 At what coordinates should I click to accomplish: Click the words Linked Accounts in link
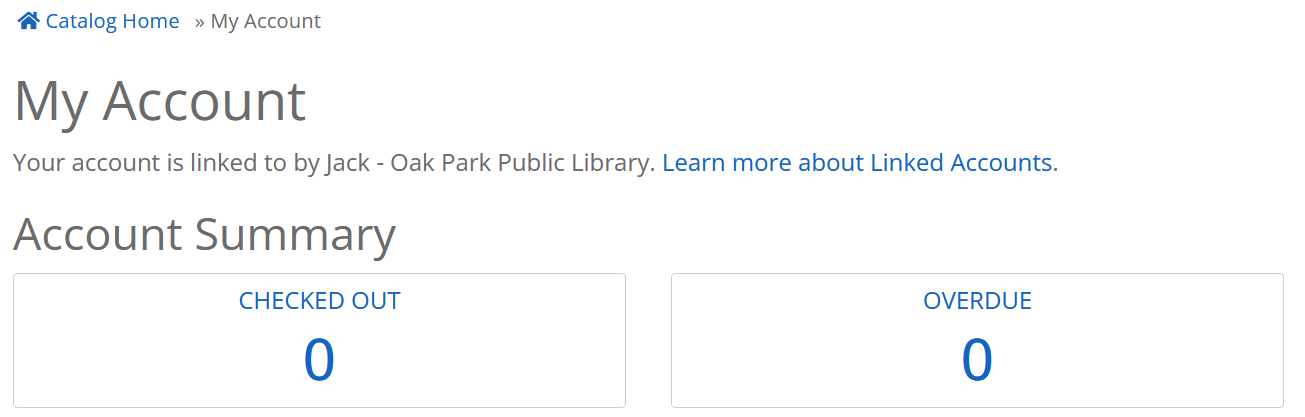coord(961,163)
